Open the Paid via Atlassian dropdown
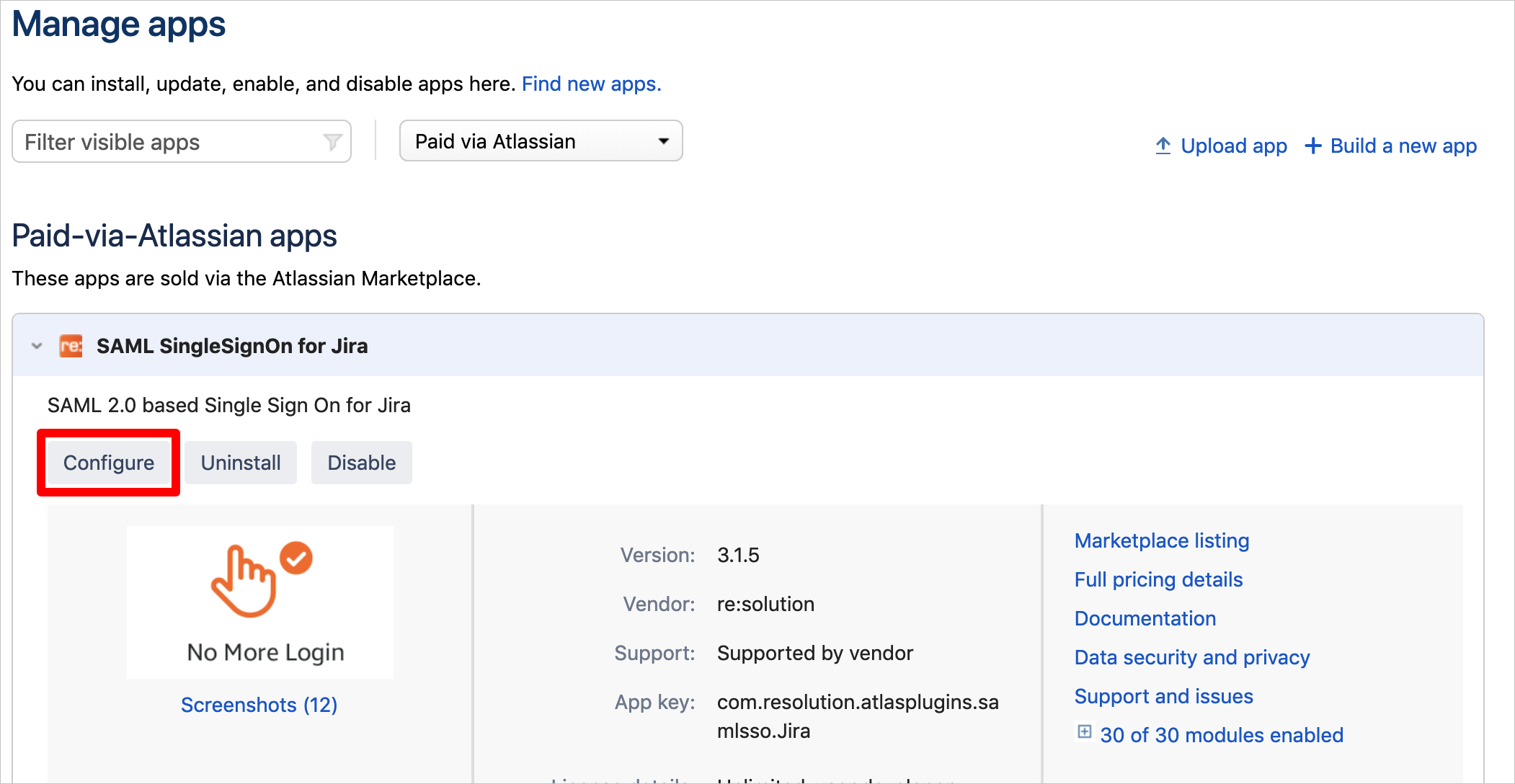1515x784 pixels. (540, 142)
